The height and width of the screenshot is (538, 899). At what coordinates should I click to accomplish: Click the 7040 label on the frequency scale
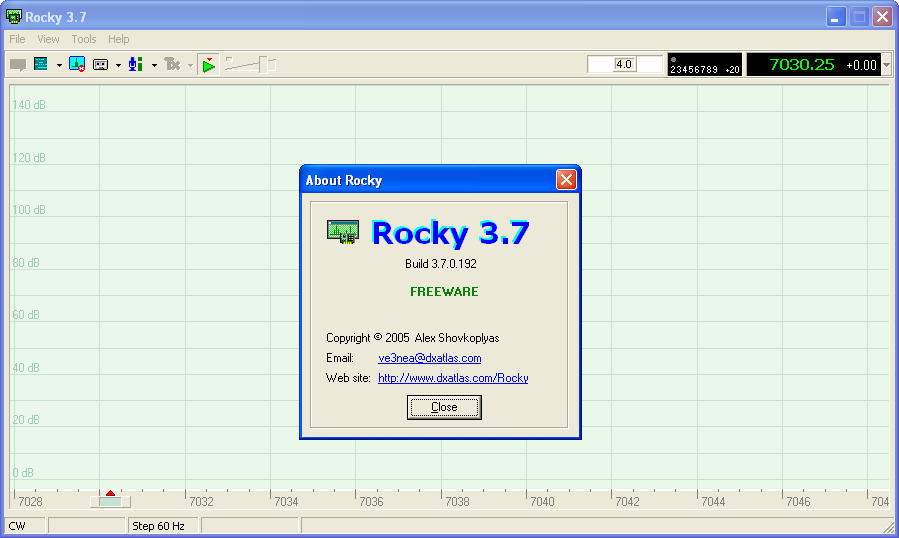coord(542,502)
